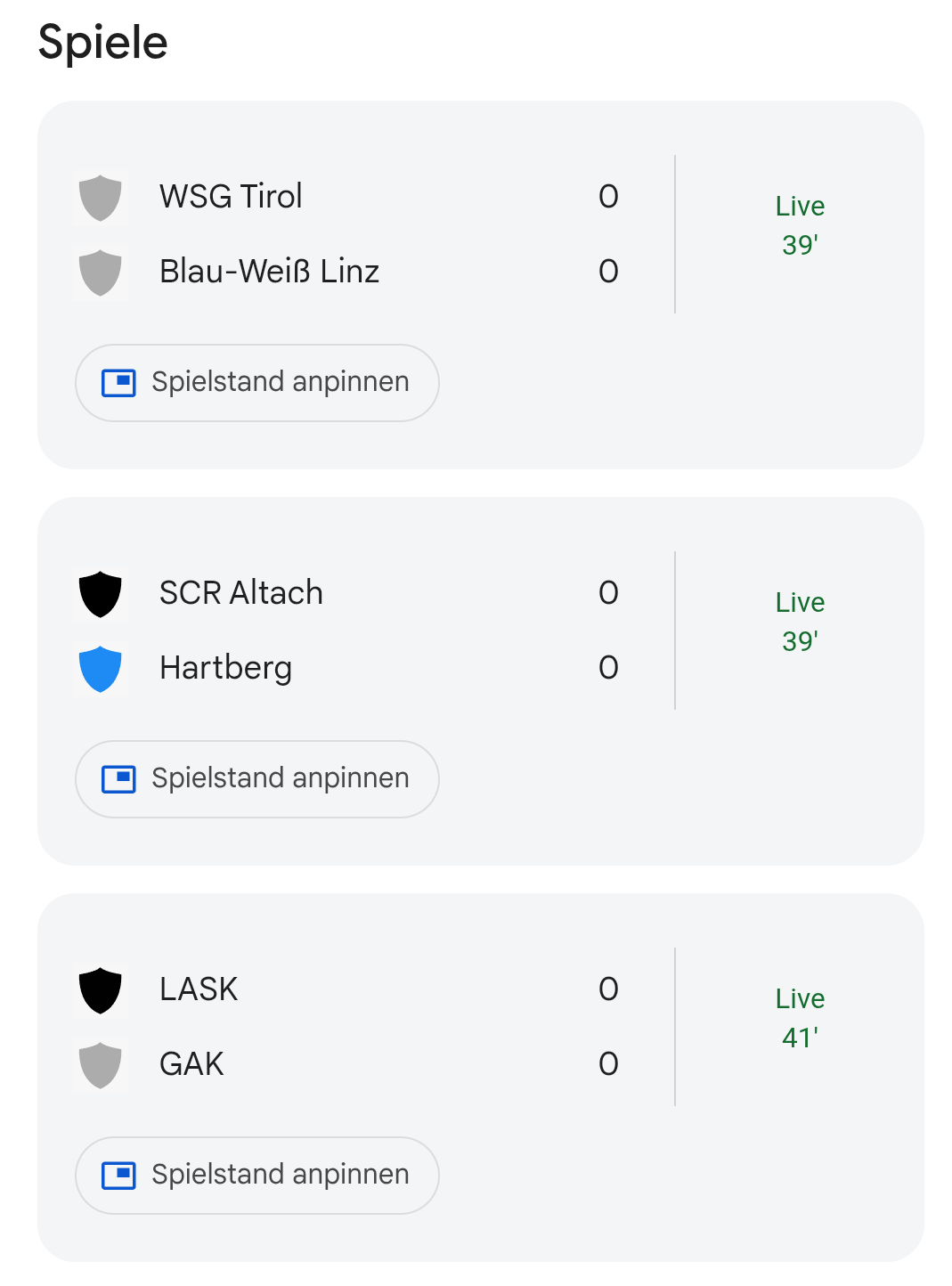This screenshot has height=1286, width=952.
Task: Pin the SCR Altach vs Hartberg score
Action: pos(257,779)
